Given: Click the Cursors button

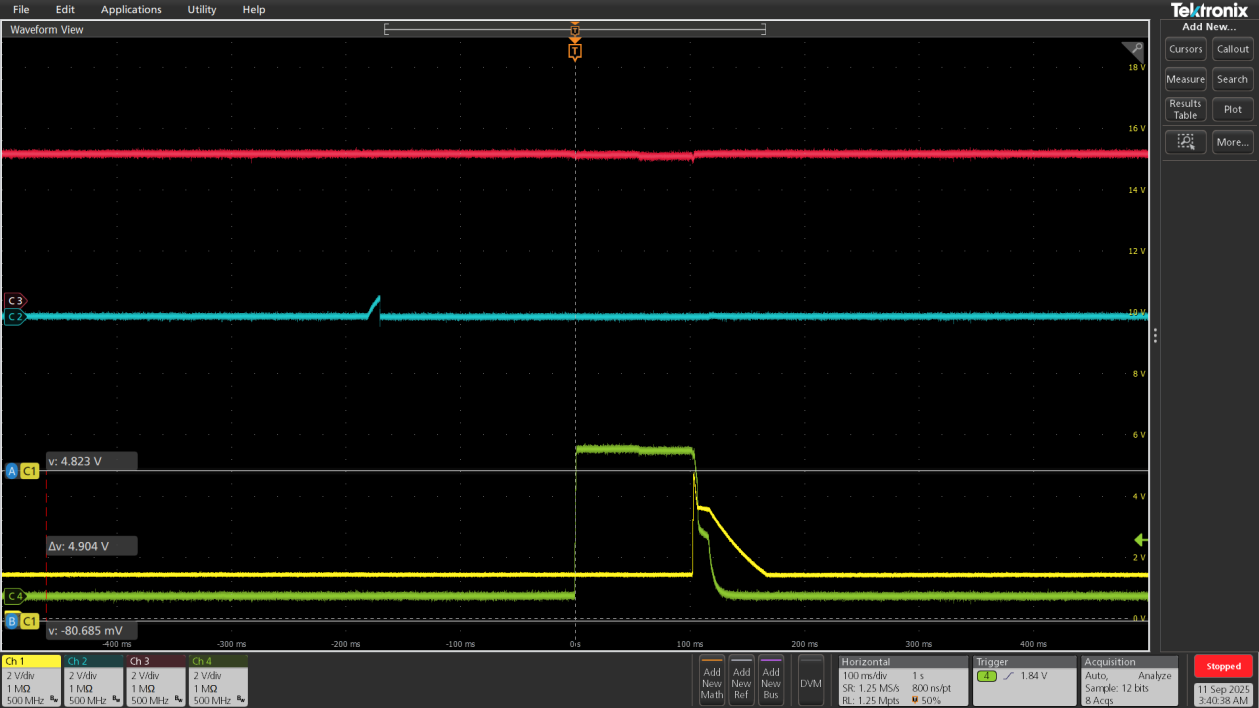Looking at the screenshot, I should pyautogui.click(x=1186, y=49).
